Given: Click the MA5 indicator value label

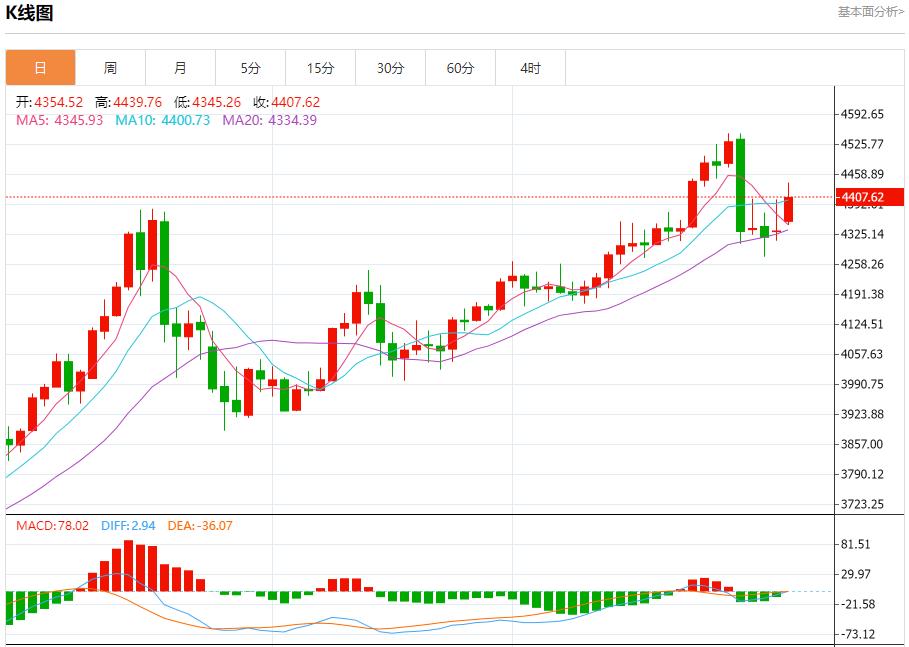Looking at the screenshot, I should 59,120.
